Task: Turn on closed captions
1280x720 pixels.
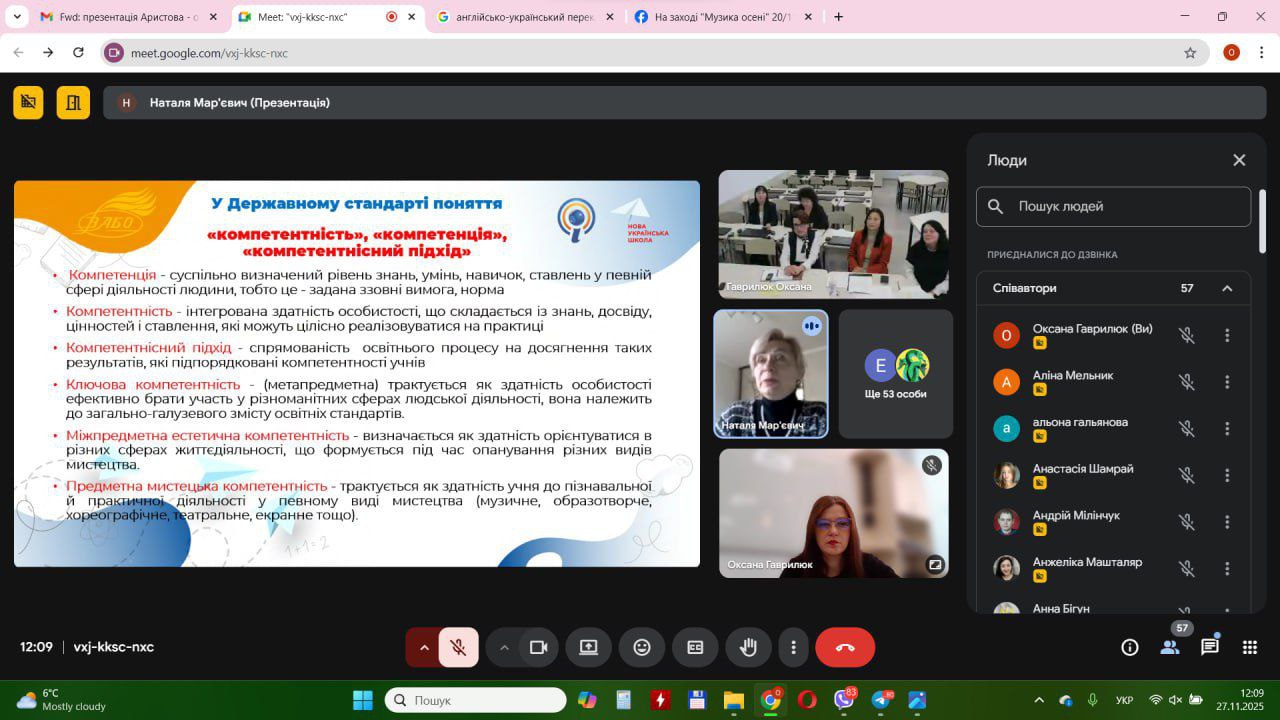Action: point(695,647)
